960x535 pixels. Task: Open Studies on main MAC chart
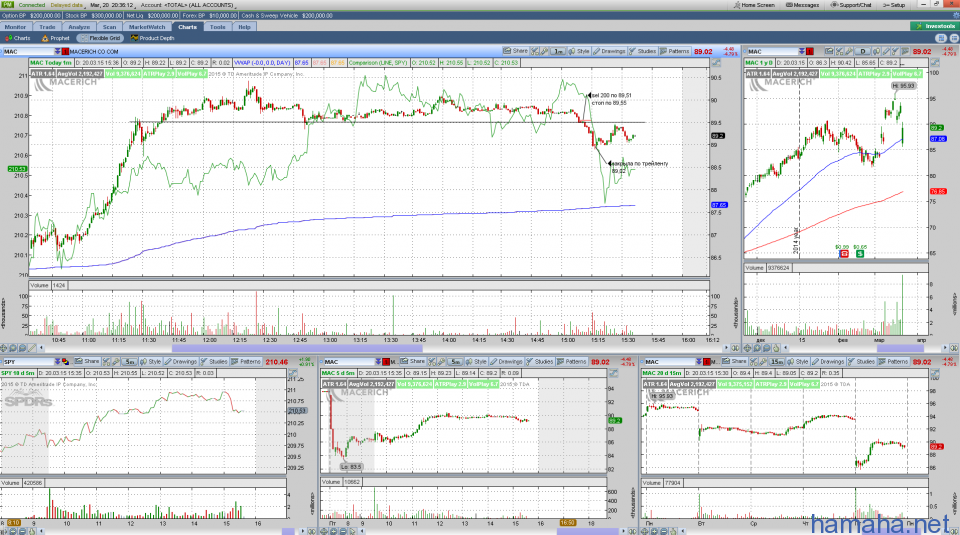(643, 51)
